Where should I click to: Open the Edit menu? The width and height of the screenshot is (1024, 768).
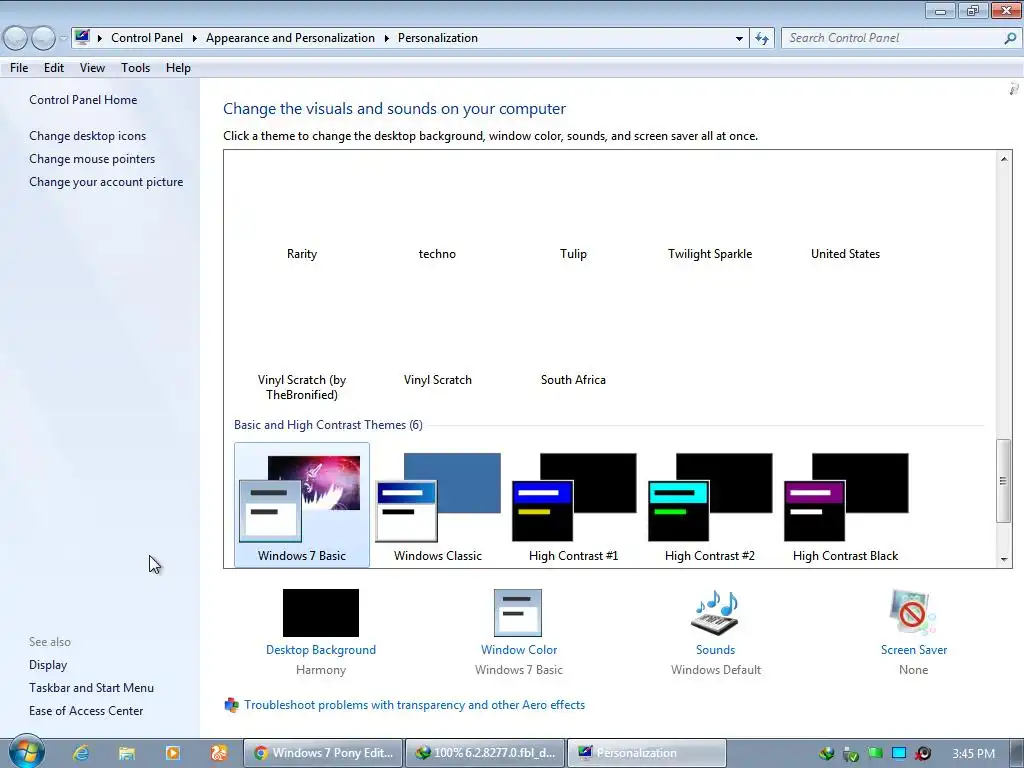54,68
